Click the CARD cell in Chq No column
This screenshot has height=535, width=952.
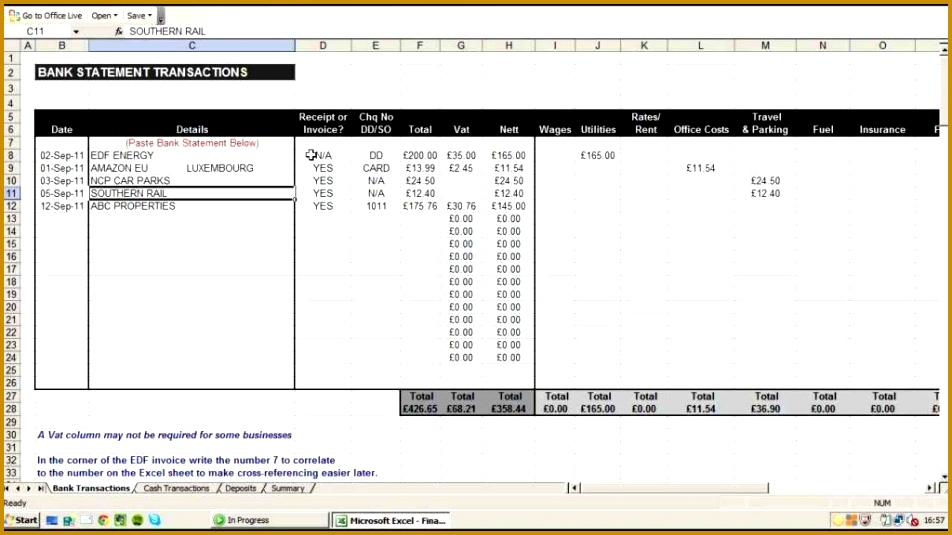(376, 168)
